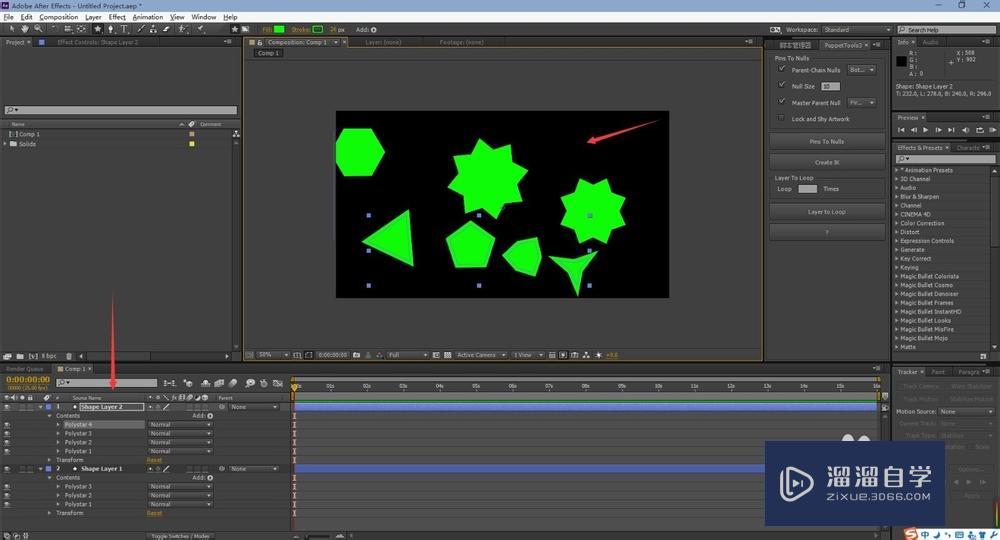Open the viewer magnification 50% dropdown
Image resolution: width=1000 pixels, height=540 pixels.
click(273, 355)
